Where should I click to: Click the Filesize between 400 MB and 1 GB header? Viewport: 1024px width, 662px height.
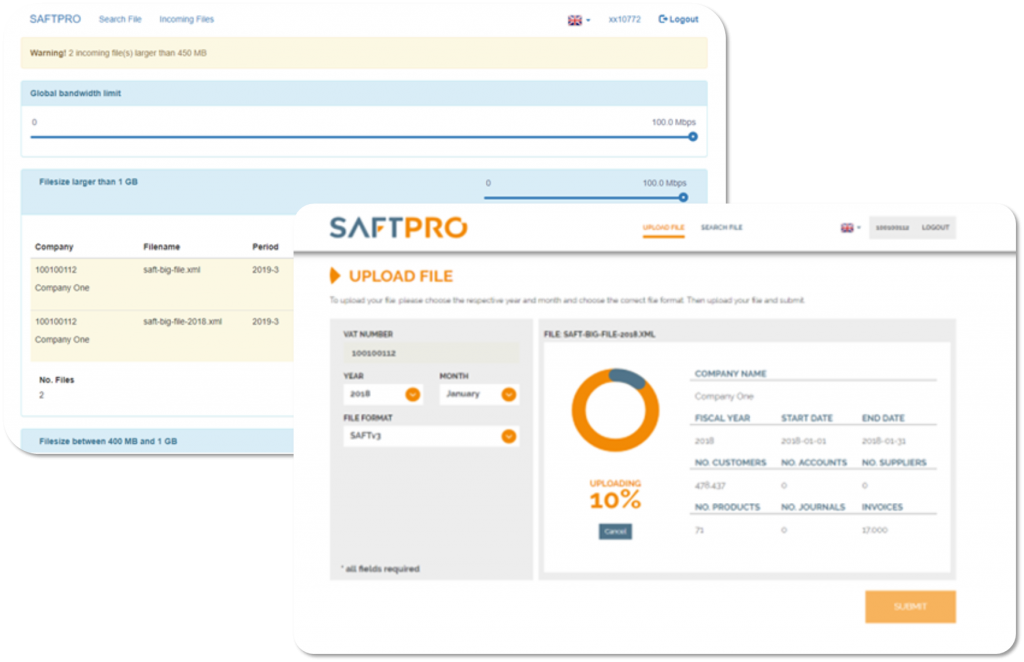pos(108,441)
